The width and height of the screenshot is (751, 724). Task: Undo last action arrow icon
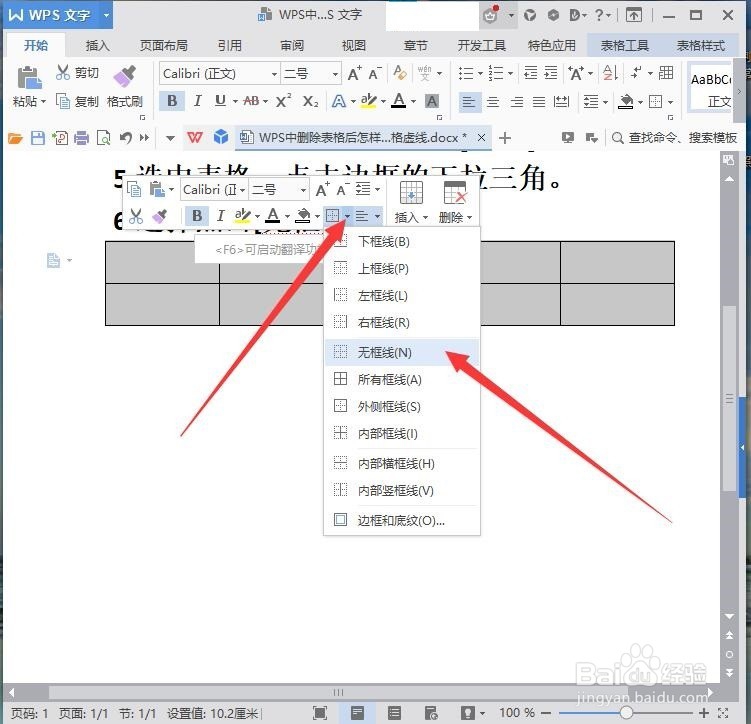coord(125,138)
